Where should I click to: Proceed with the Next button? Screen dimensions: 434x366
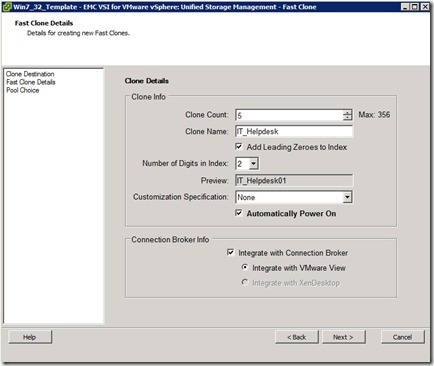tap(343, 337)
